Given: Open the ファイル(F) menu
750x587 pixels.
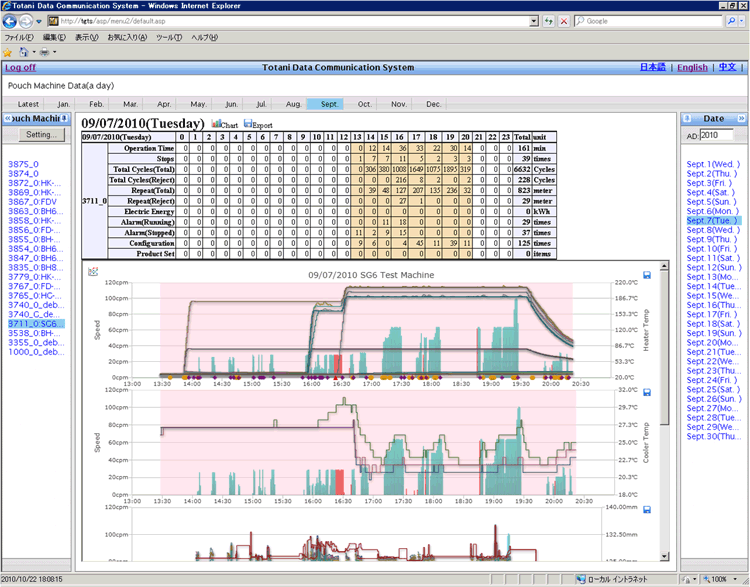Looking at the screenshot, I should [x=19, y=37].
